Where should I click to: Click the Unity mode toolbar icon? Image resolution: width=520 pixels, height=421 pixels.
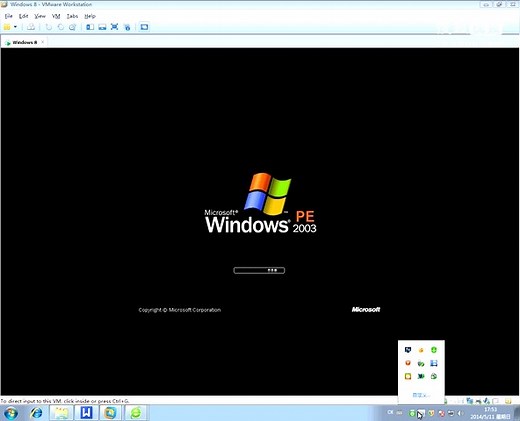(x=127, y=27)
